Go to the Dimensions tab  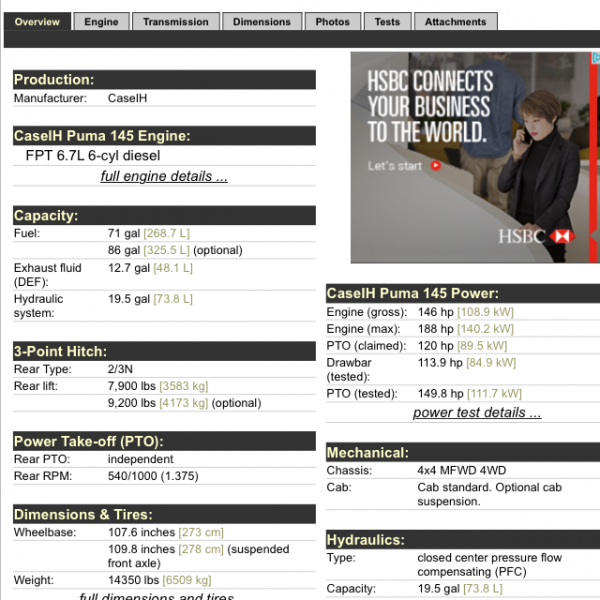[262, 21]
